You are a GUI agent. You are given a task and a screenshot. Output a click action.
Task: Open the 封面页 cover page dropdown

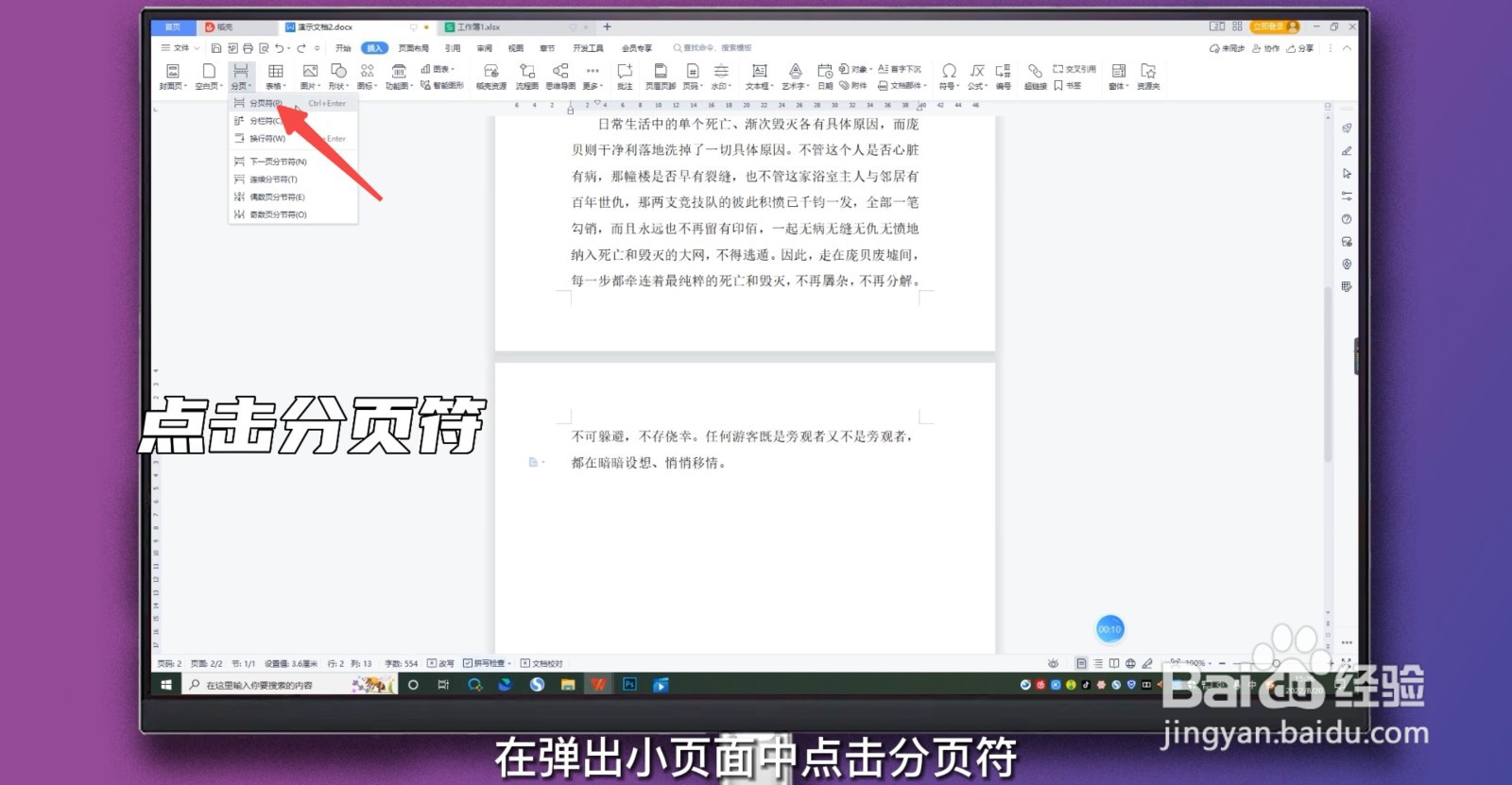[x=173, y=77]
